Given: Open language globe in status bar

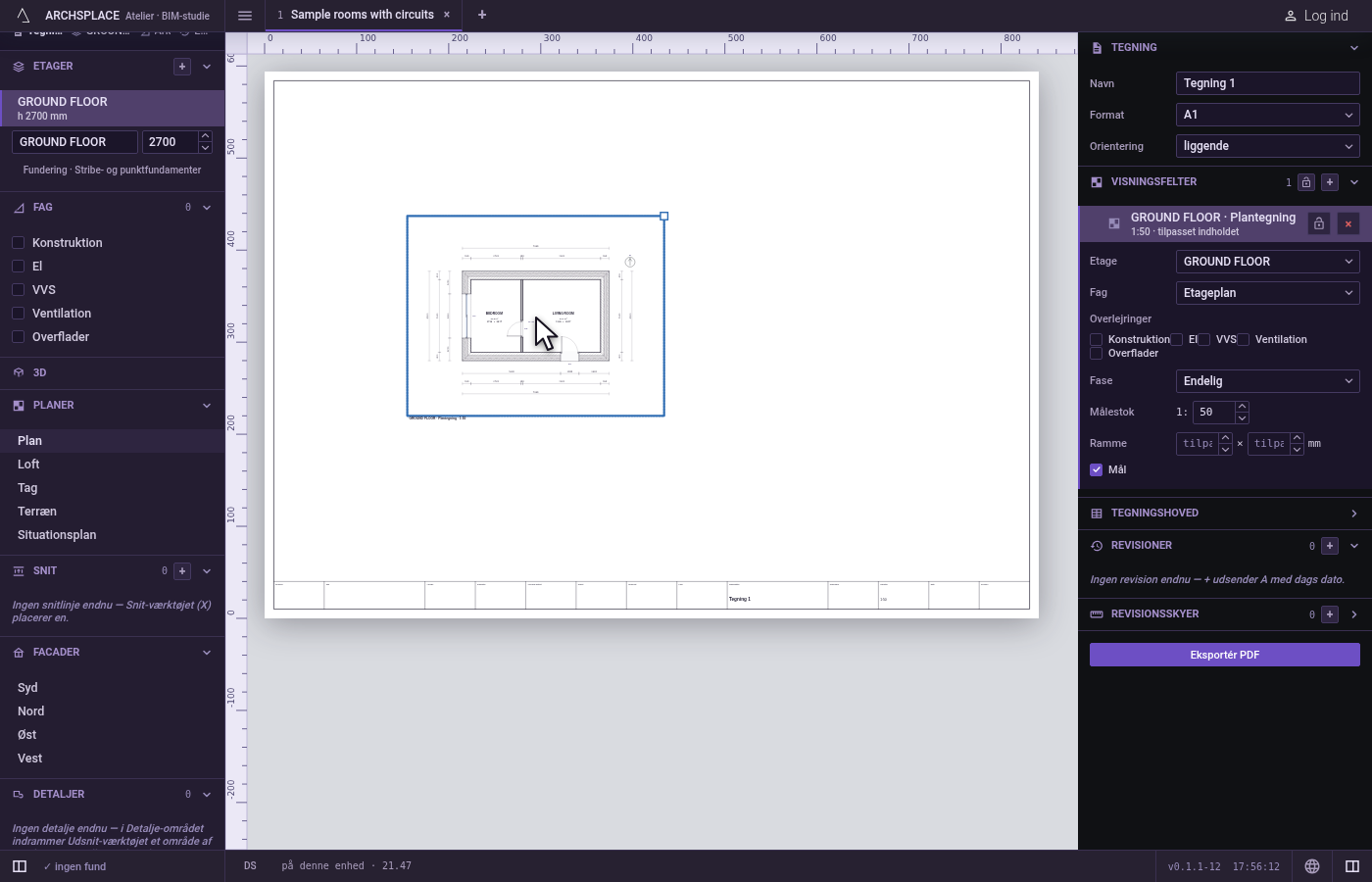Looking at the screenshot, I should [1312, 866].
